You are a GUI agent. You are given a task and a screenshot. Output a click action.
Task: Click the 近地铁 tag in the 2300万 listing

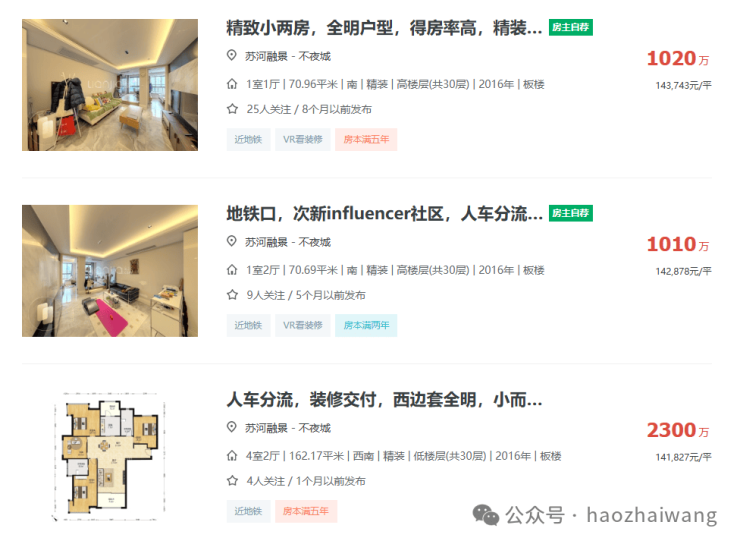click(248, 511)
